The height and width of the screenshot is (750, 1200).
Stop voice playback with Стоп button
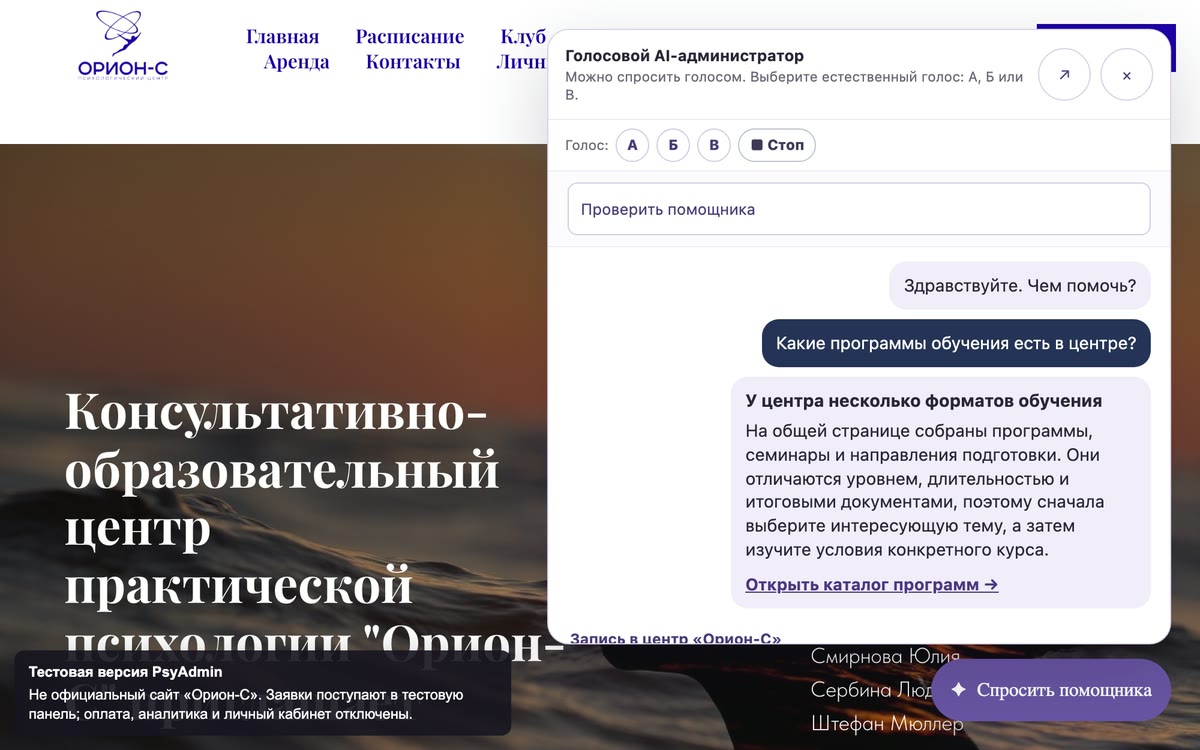(777, 145)
